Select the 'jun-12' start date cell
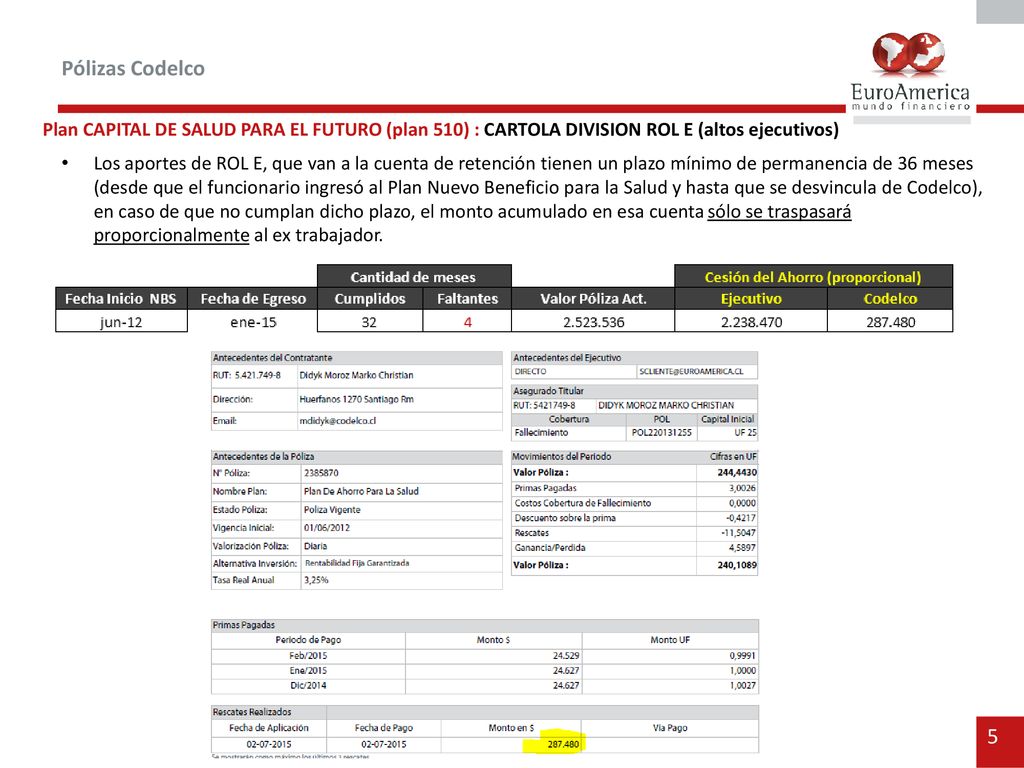The image size is (1024, 768). (x=121, y=321)
